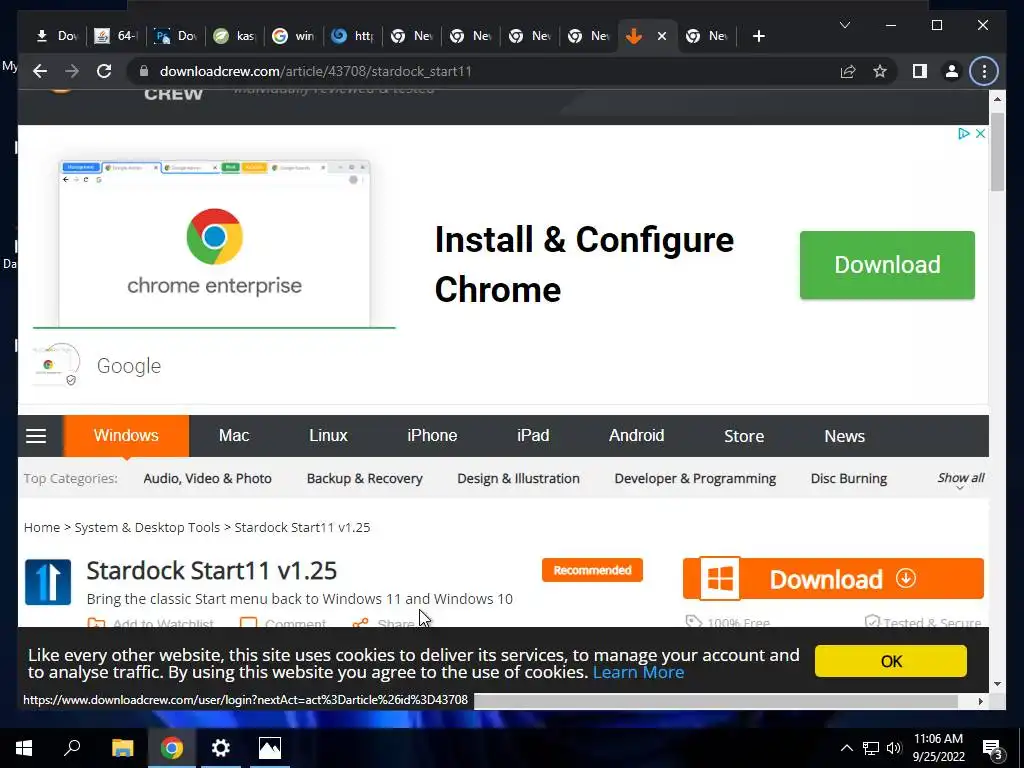Click System & Desktop Tools breadcrumb

(147, 528)
